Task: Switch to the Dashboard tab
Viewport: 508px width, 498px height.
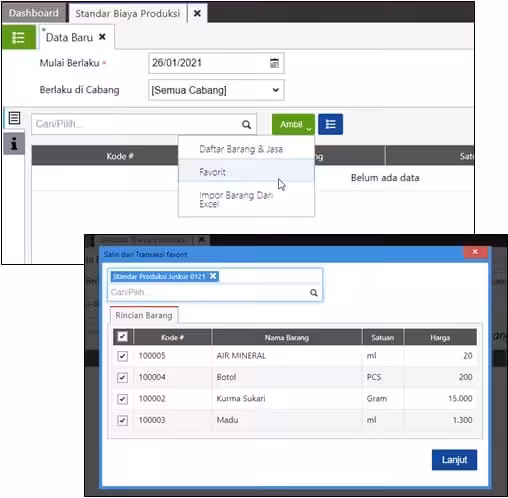Action: (34, 13)
